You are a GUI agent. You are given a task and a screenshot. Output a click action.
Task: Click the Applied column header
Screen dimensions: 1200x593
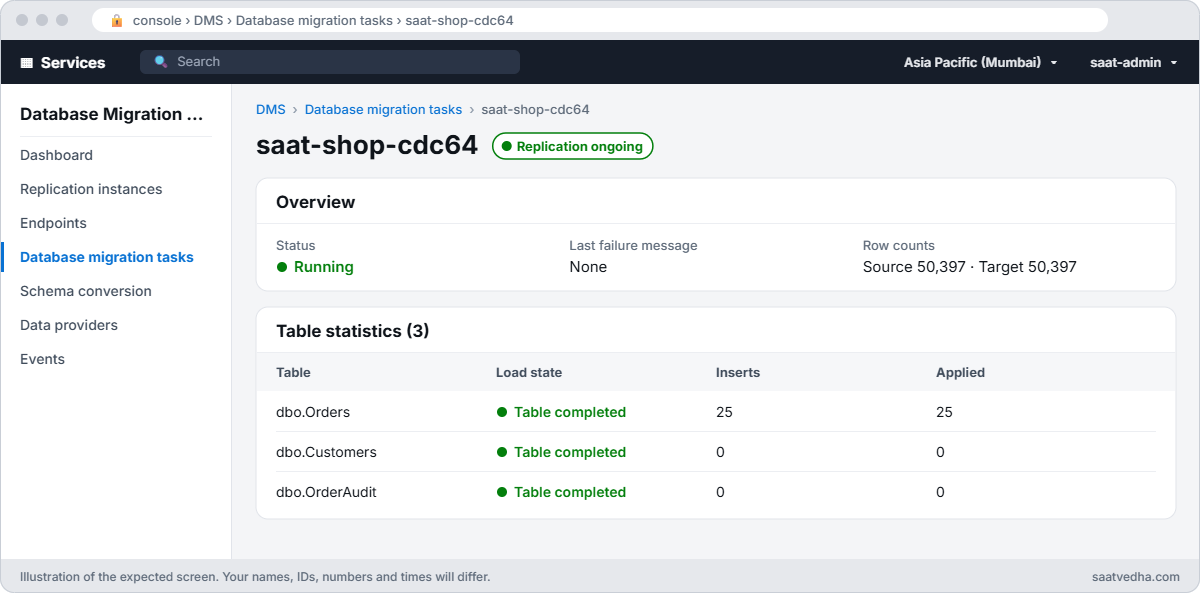click(x=960, y=372)
